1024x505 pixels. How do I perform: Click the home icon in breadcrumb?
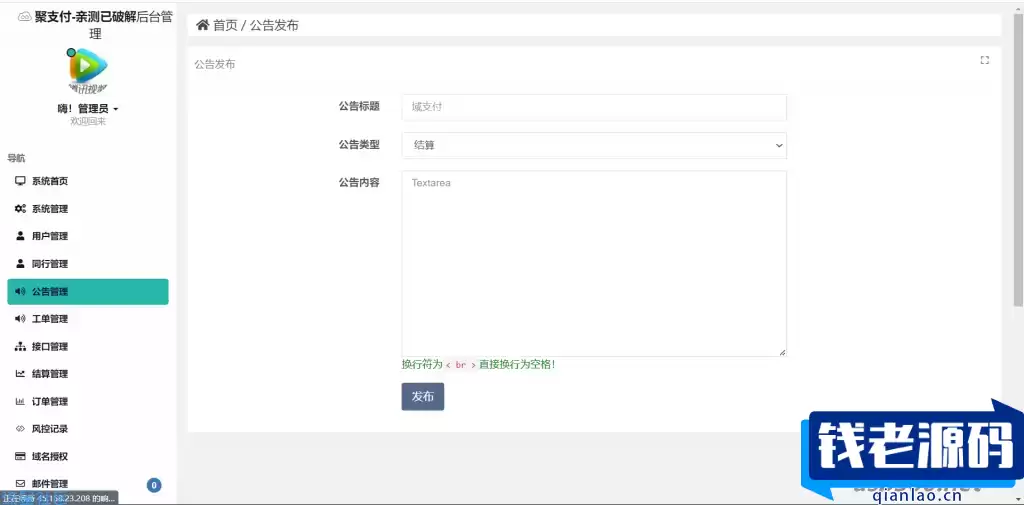pos(202,25)
